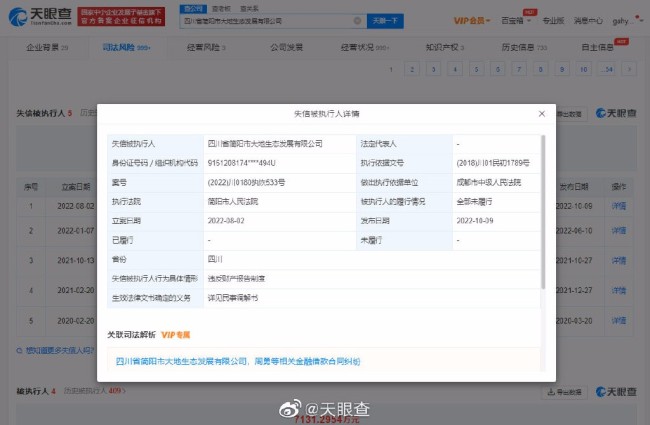Click 简阳市人民法院 cell
The width and height of the screenshot is (650, 425).
tap(233, 202)
